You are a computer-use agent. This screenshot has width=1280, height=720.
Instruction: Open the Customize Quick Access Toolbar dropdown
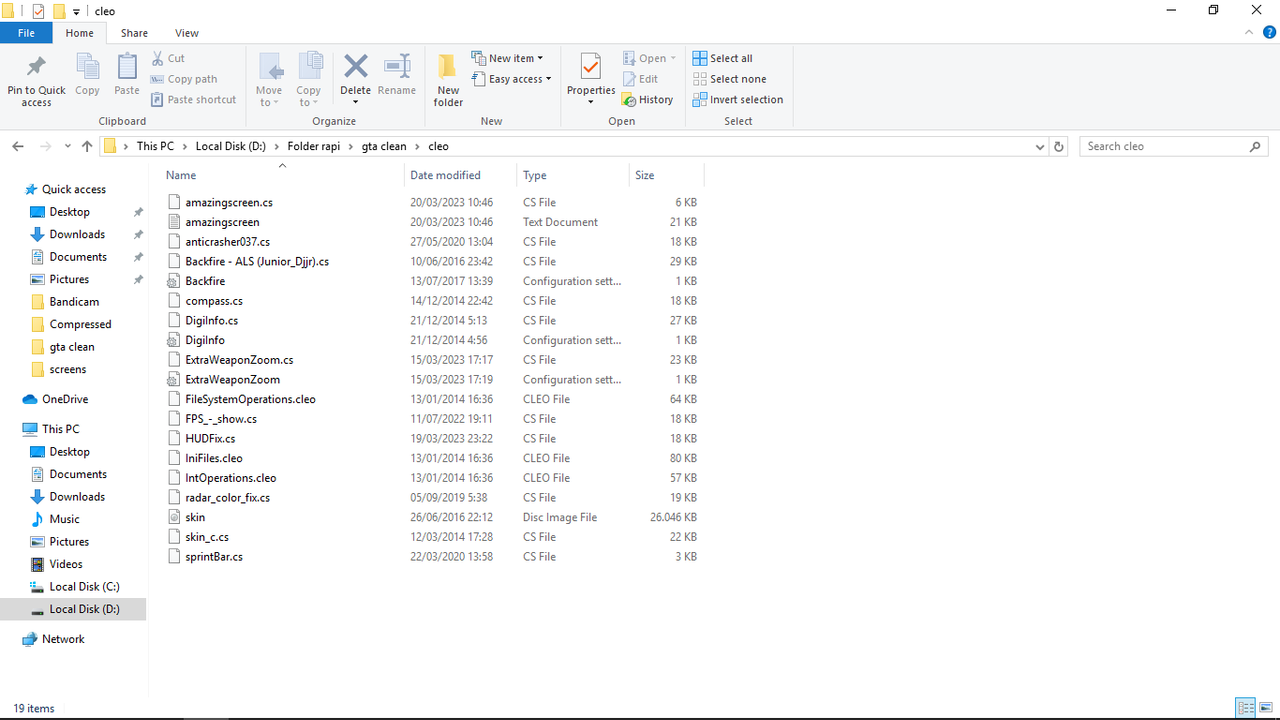tap(76, 12)
